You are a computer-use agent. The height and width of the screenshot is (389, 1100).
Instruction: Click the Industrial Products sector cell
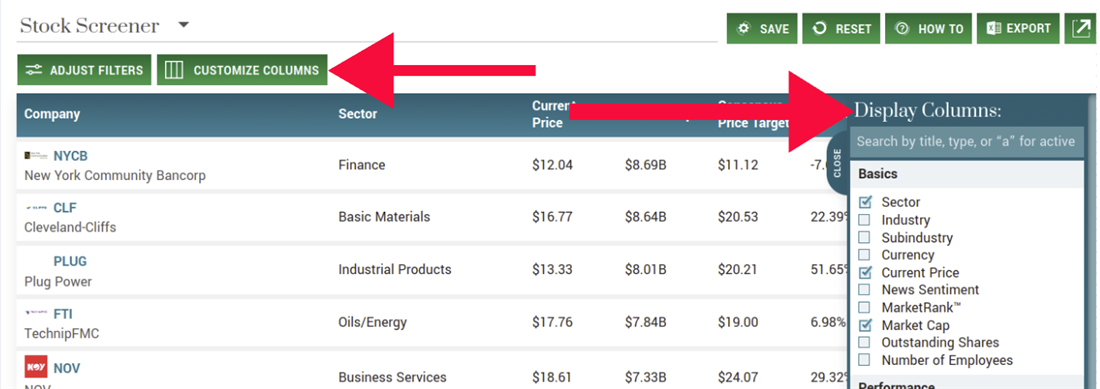coord(395,270)
